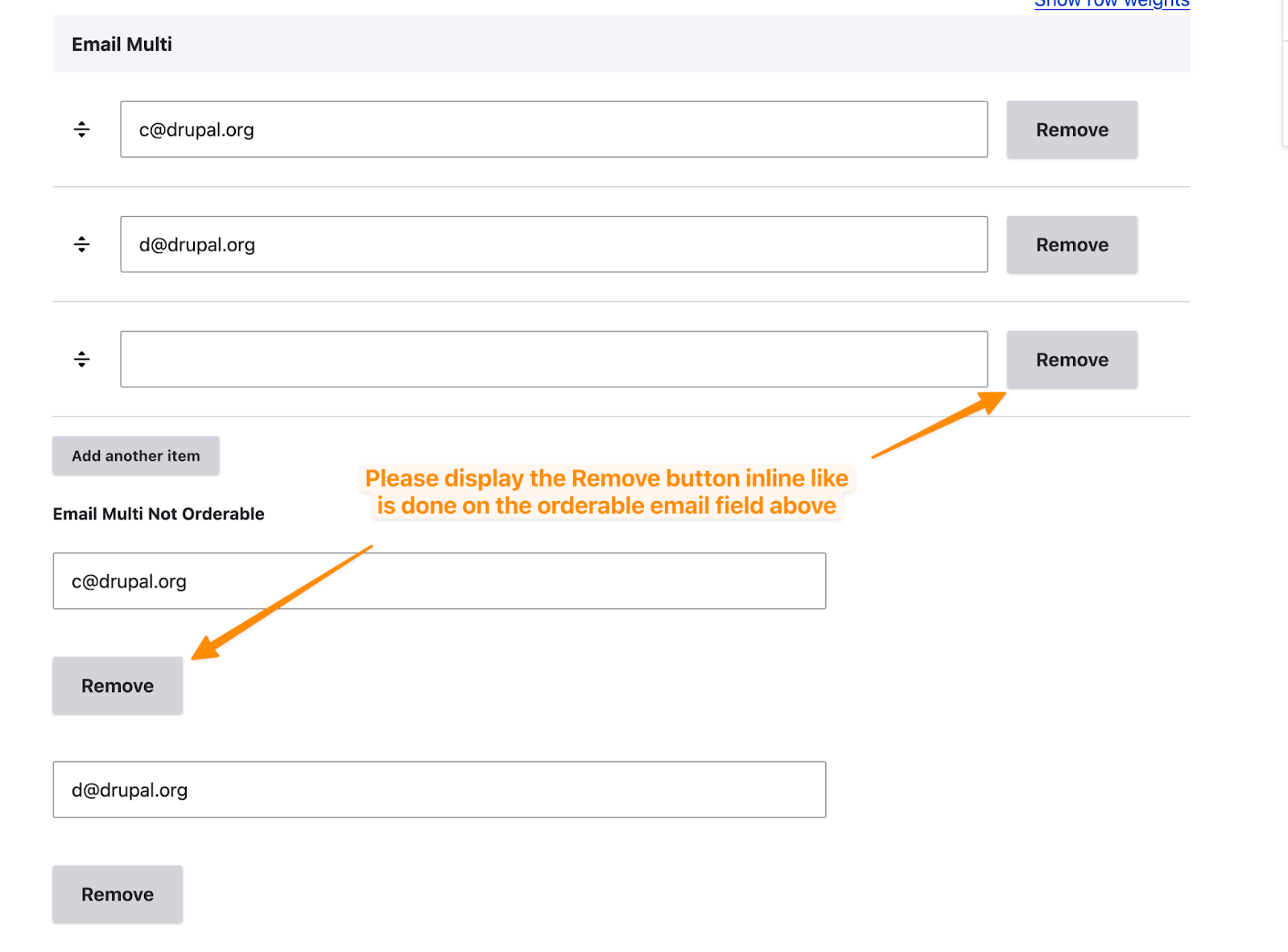The image size is (1288, 952).
Task: Remove c@drupal.org from the orderable Email Multi table
Action: coord(1071,130)
